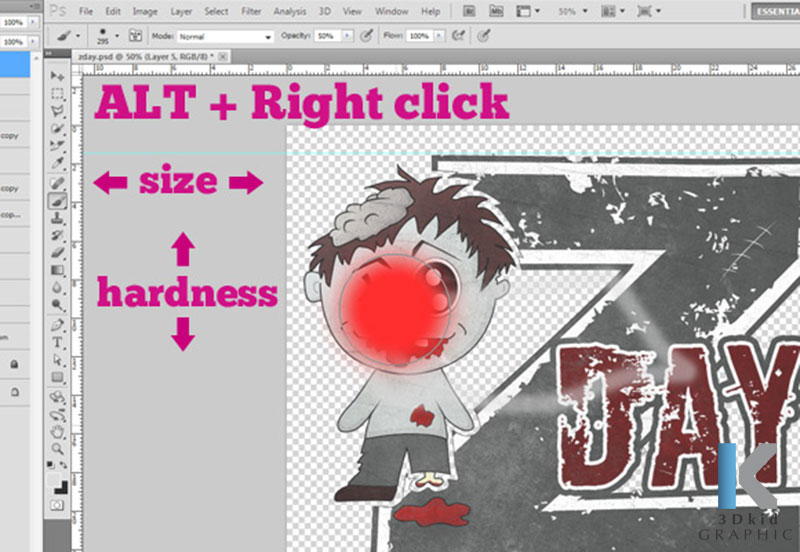Select the Crop tool
Image resolution: width=800 pixels, height=552 pixels.
[x=57, y=146]
